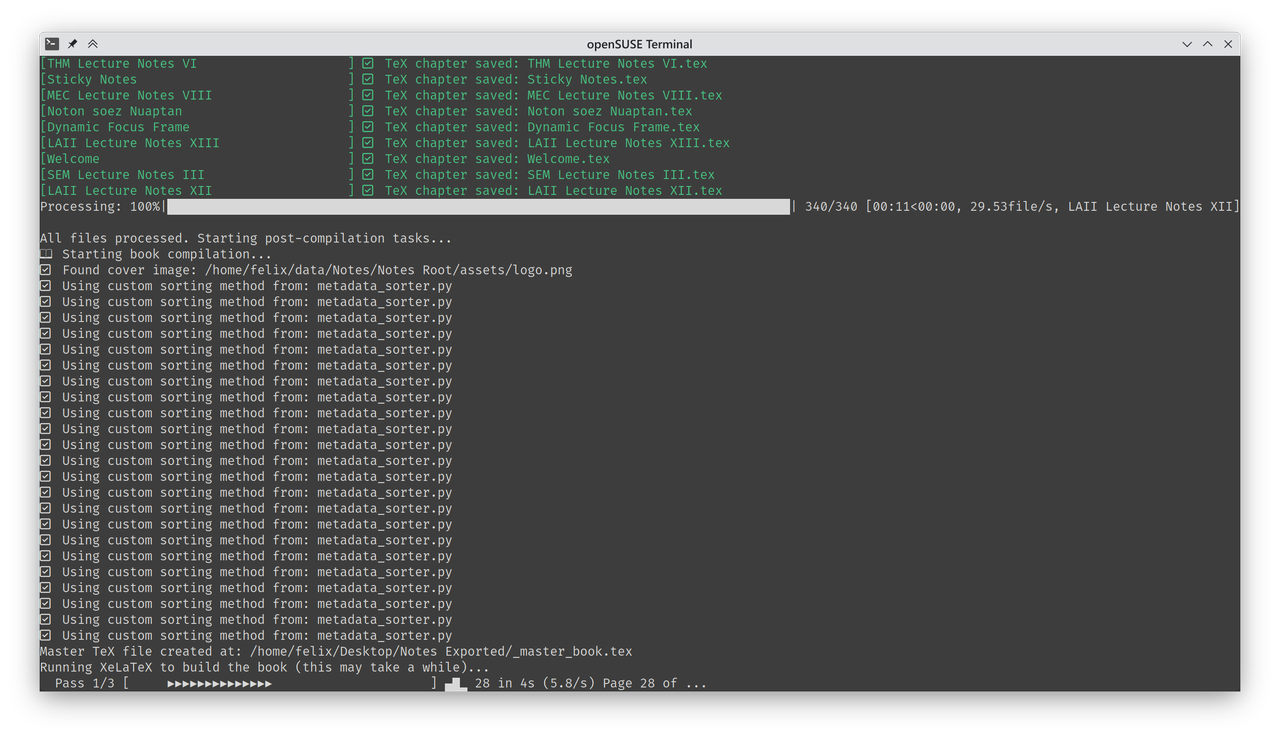Select the bracketed Sticky Notes label
Image resolution: width=1280 pixels, height=738 pixels.
197,79
